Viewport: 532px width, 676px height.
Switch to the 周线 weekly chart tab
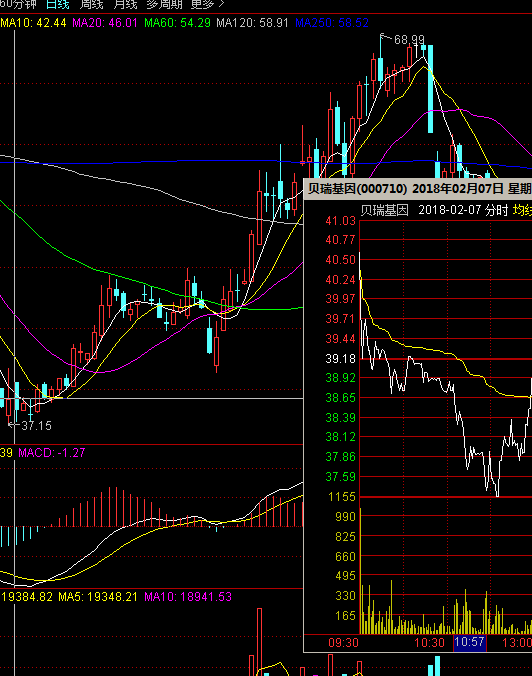coord(92,4)
